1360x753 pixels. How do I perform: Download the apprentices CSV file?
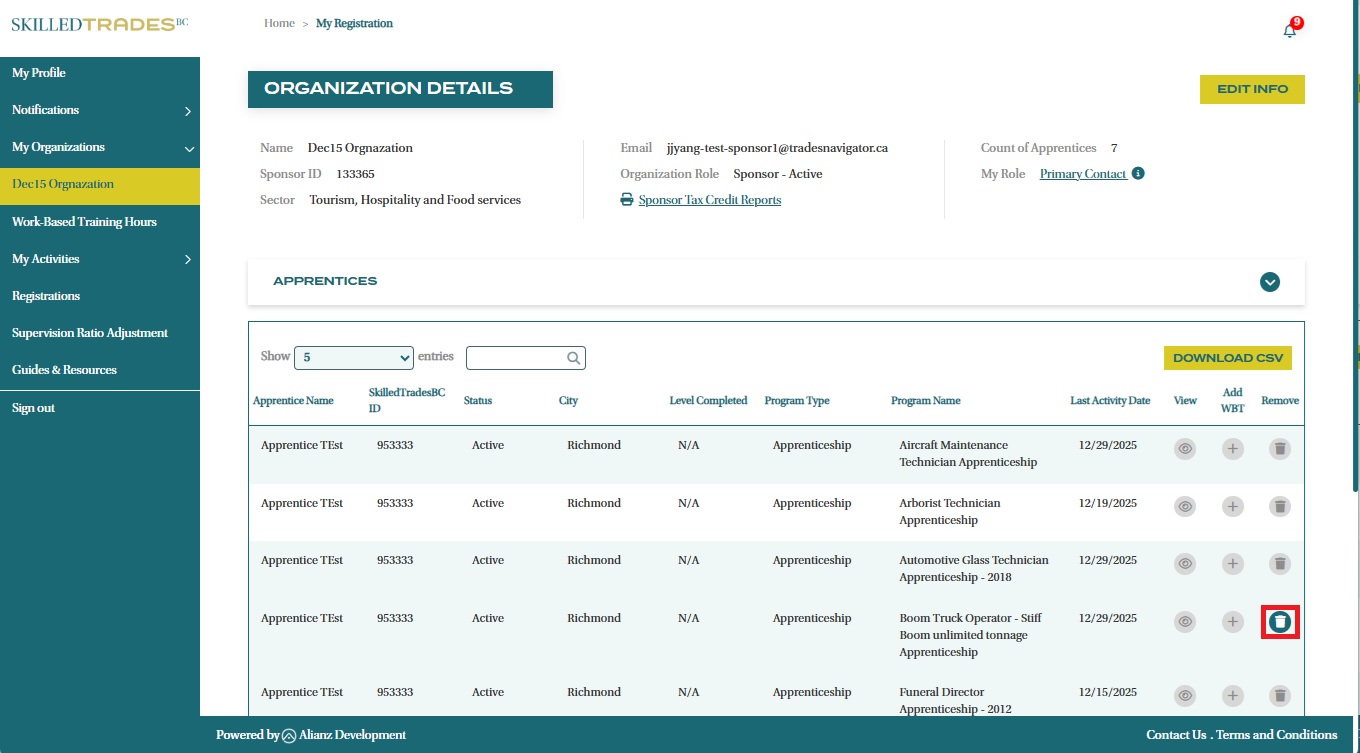click(x=1227, y=358)
